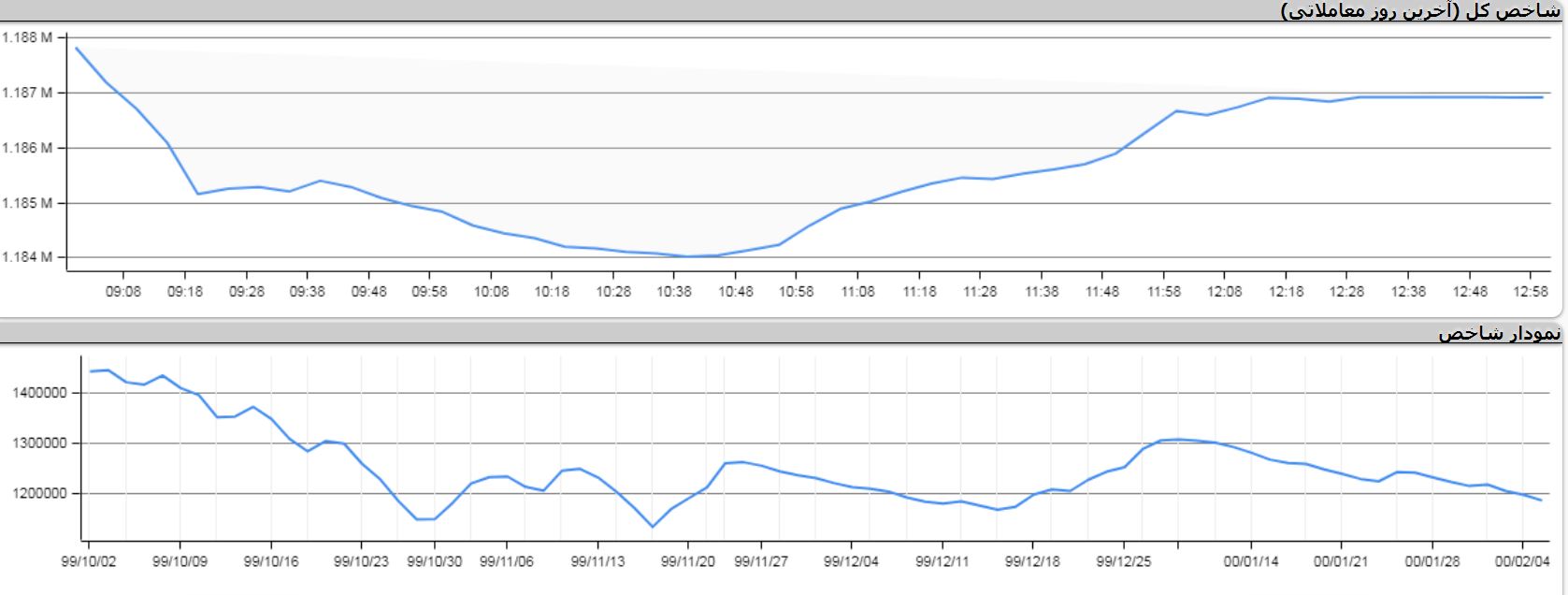Viewport: 1568px width, 595px height.
Task: Click the 00/01/14 date axis label
Action: tap(1251, 561)
